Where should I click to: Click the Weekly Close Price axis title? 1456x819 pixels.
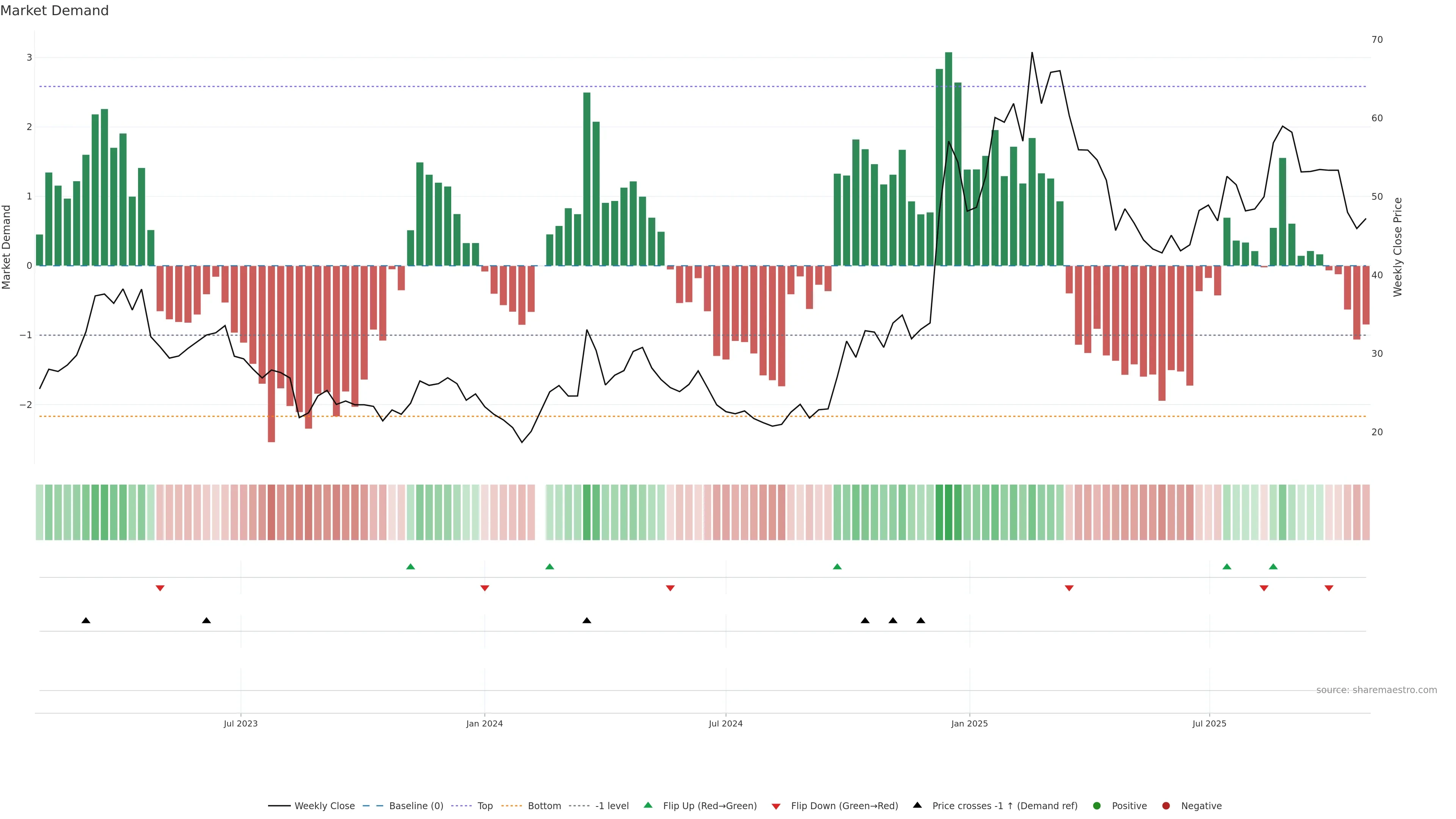click(x=1398, y=247)
